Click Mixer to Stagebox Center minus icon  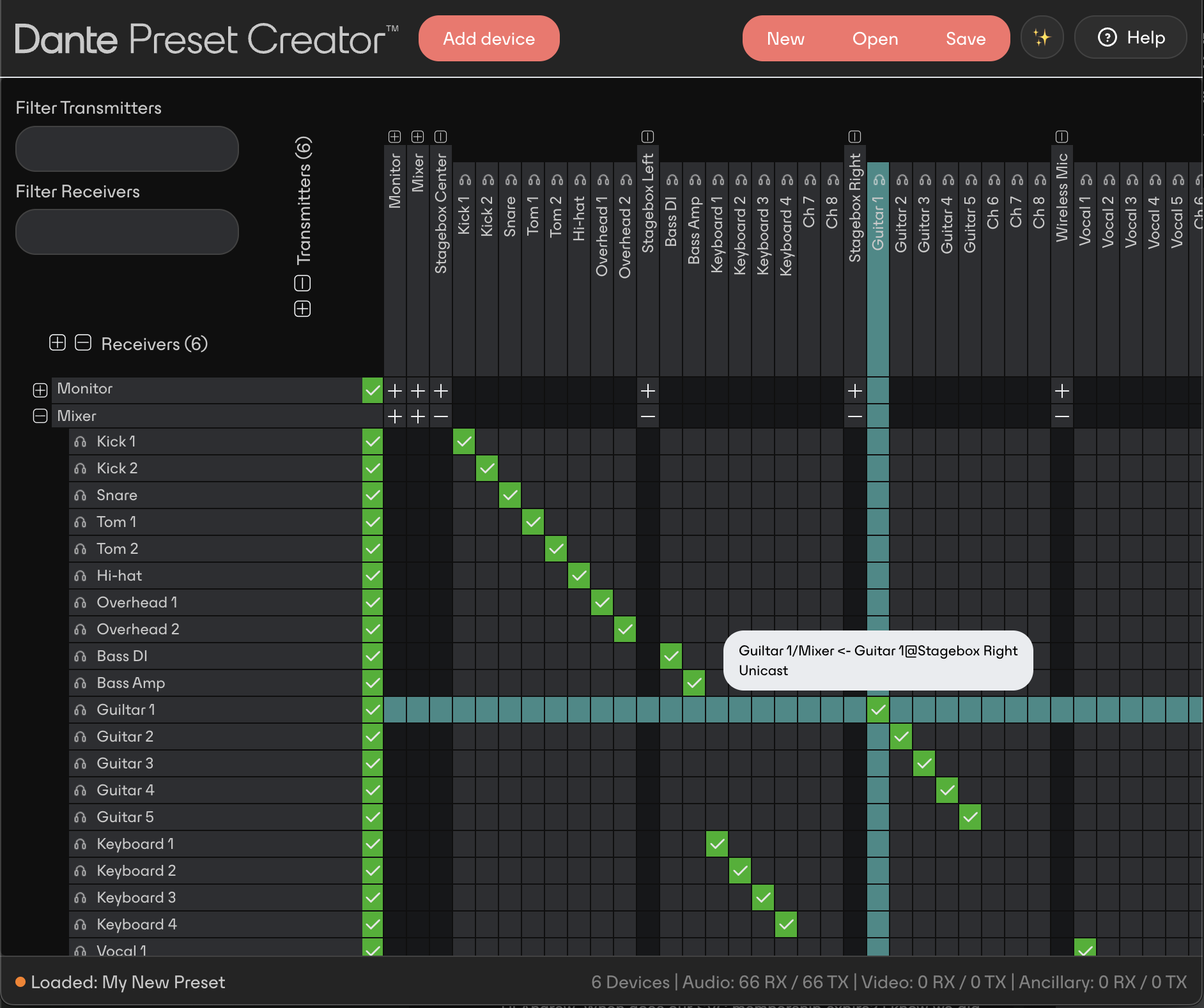(441, 416)
